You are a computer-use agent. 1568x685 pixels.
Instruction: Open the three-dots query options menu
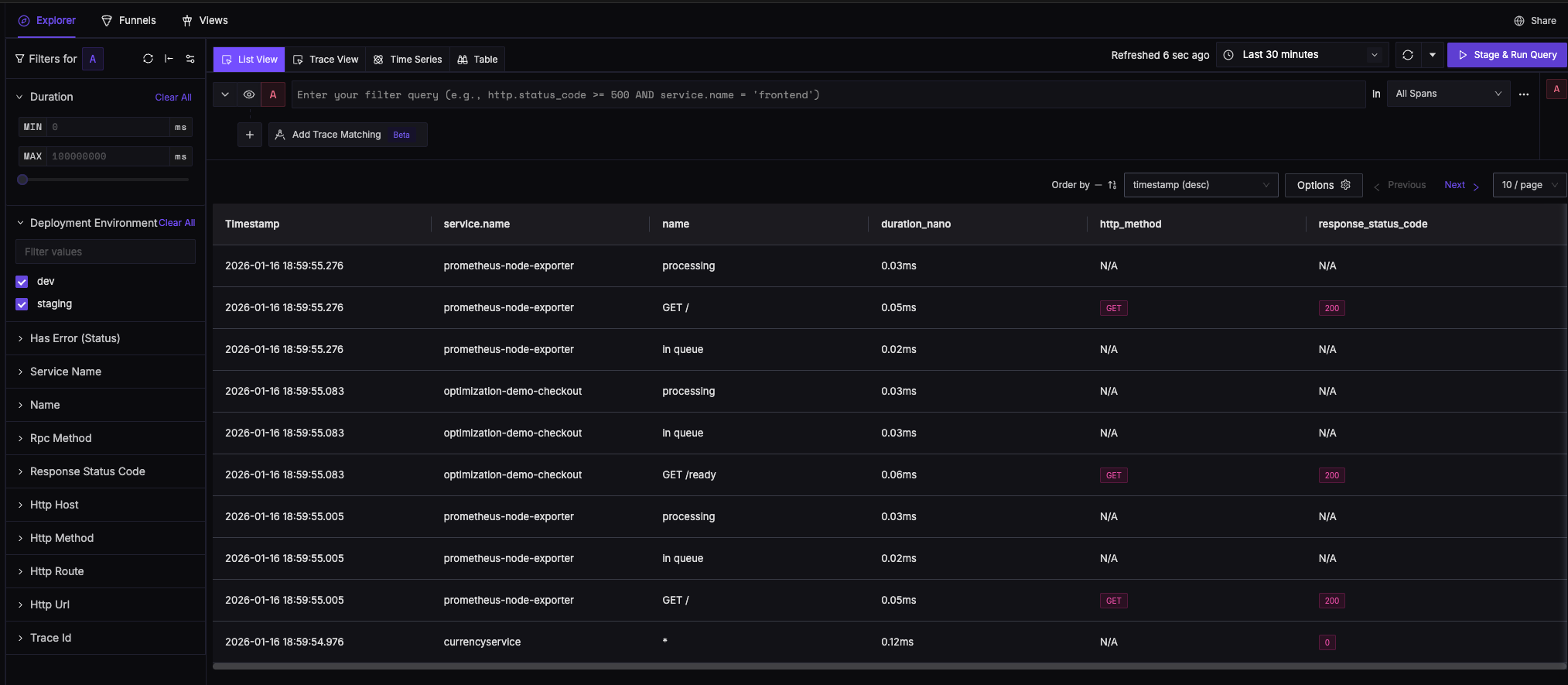click(x=1523, y=94)
